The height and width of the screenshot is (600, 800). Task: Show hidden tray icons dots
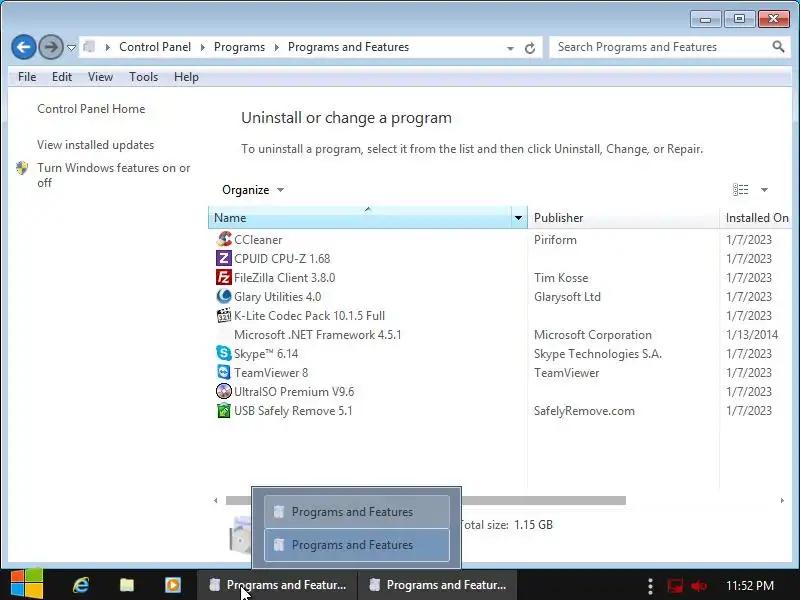click(650, 586)
